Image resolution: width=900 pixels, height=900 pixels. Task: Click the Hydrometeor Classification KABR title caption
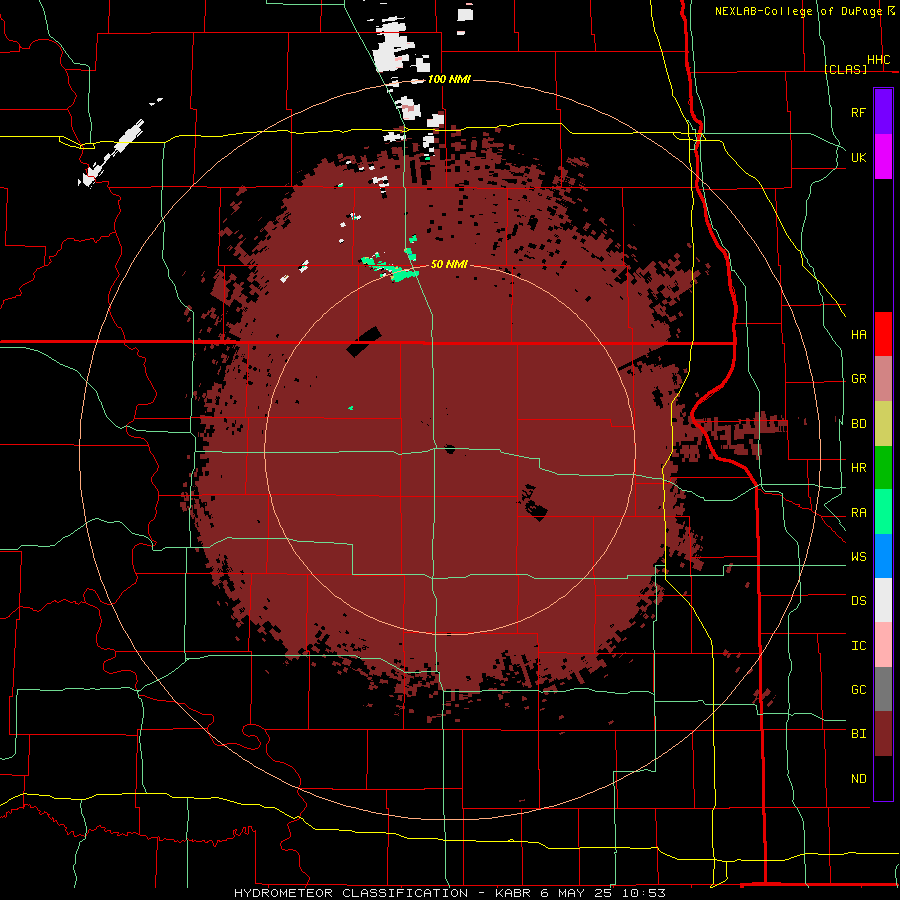(x=449, y=893)
